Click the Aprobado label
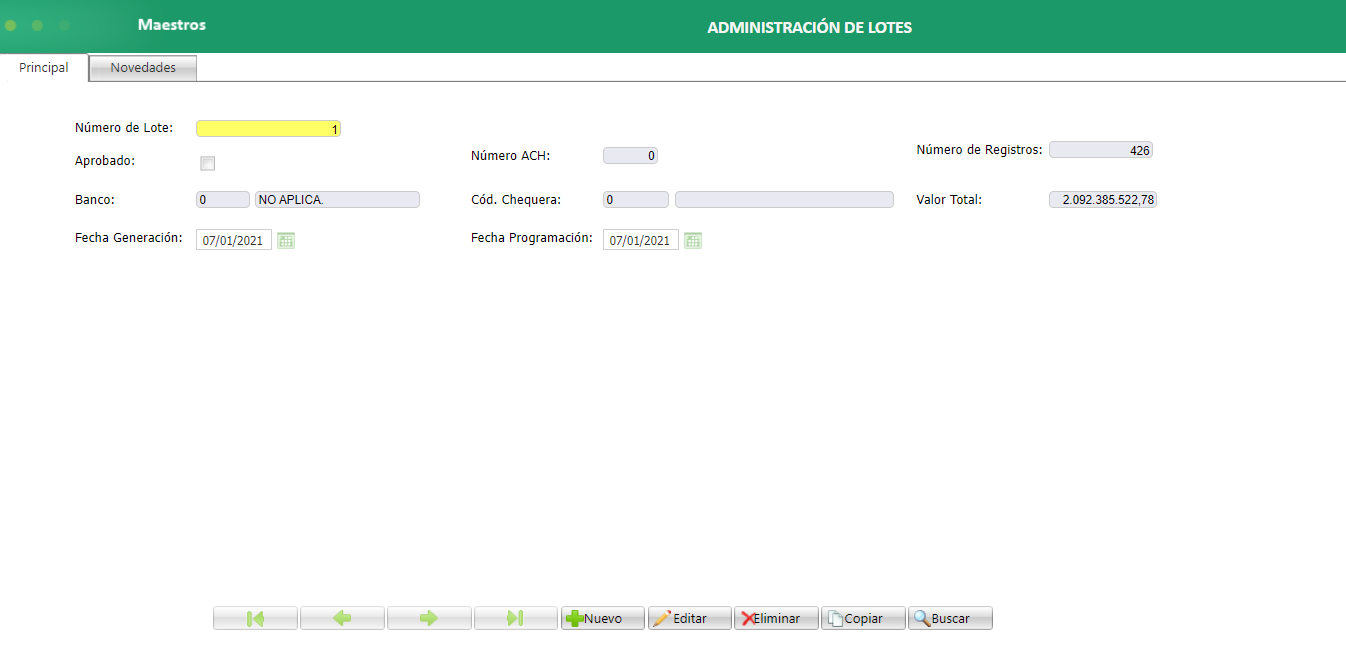Screen dimensions: 1346x655 pos(105,160)
